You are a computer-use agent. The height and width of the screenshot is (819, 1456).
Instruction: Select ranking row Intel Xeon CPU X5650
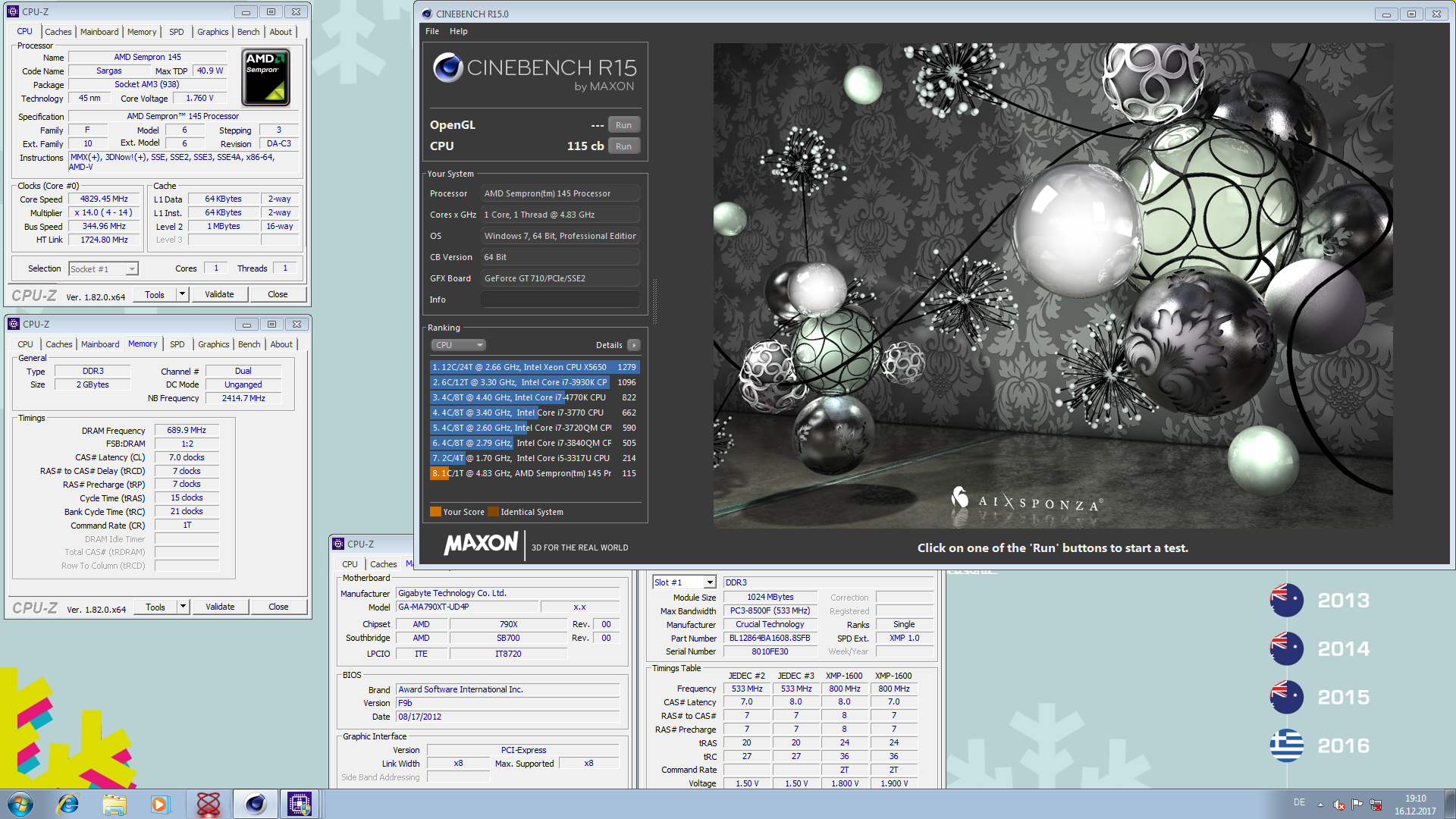pyautogui.click(x=534, y=367)
